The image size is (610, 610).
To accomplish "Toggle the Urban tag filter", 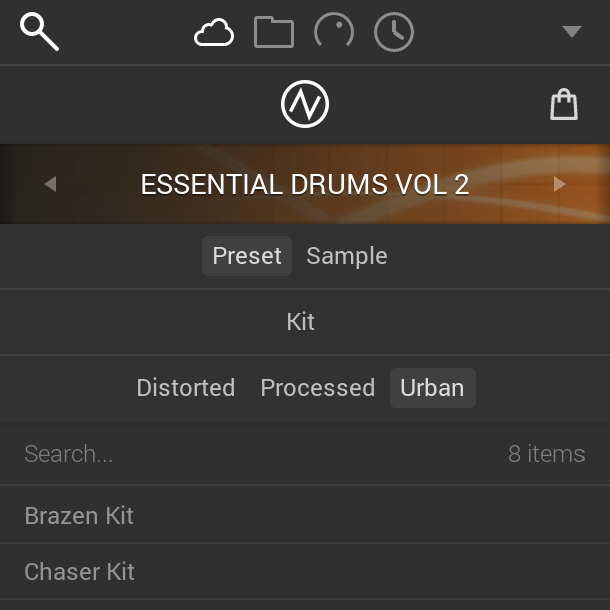I will click(x=433, y=388).
